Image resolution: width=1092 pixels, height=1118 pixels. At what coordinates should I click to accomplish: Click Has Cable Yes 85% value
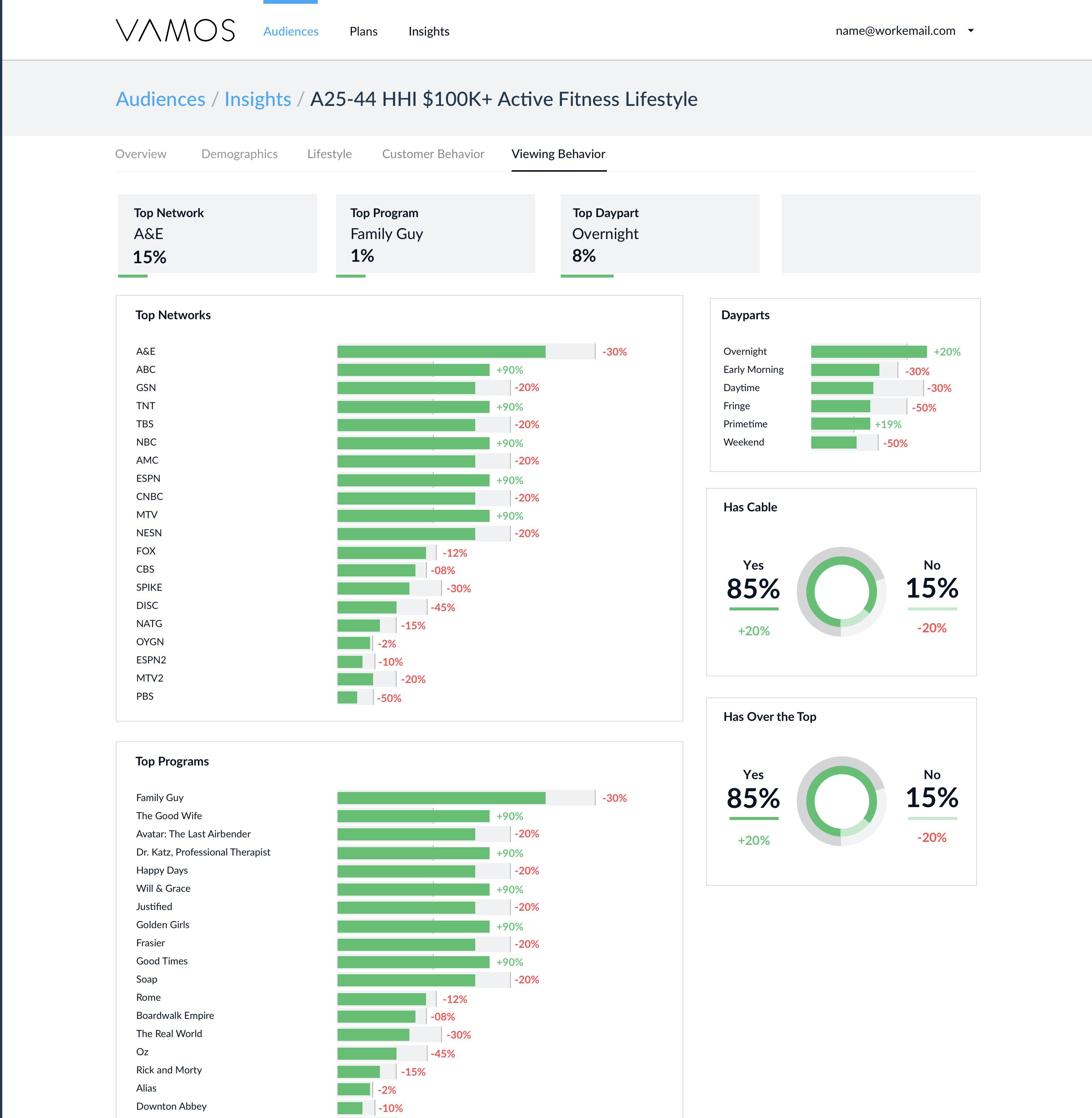(x=753, y=589)
